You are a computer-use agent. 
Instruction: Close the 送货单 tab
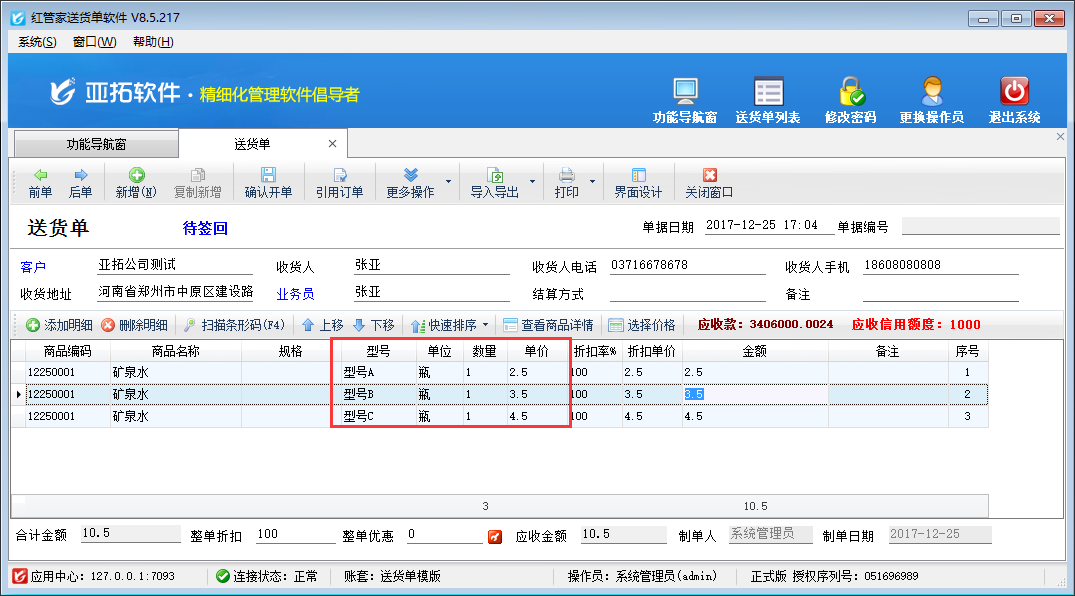[332, 144]
